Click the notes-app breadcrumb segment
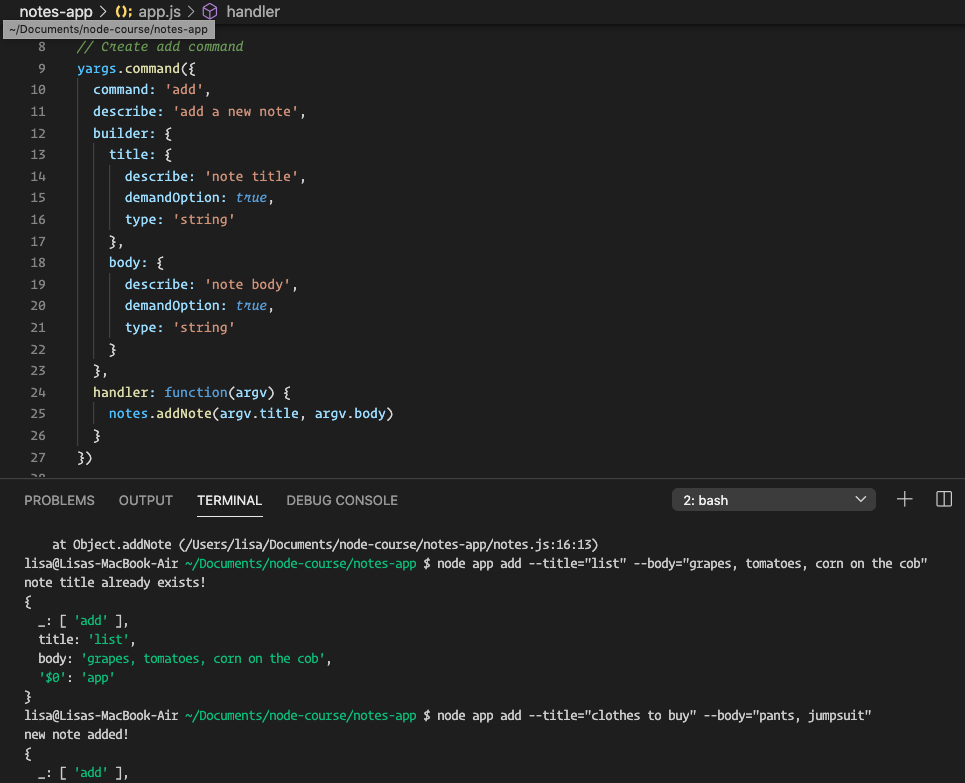This screenshot has width=965, height=783. [55, 12]
